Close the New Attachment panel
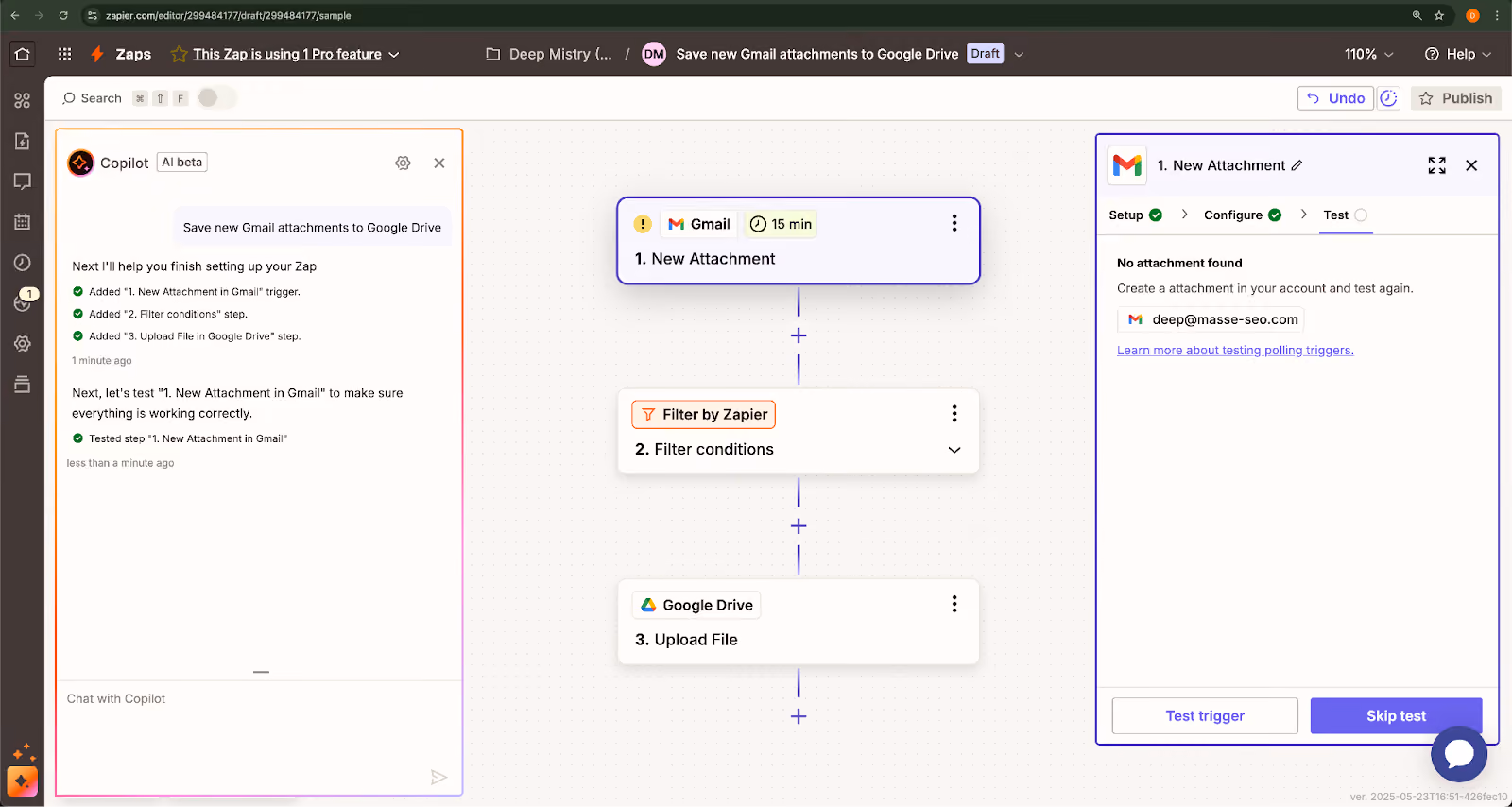Screen dimensions: 1512x807 [x=1471, y=165]
